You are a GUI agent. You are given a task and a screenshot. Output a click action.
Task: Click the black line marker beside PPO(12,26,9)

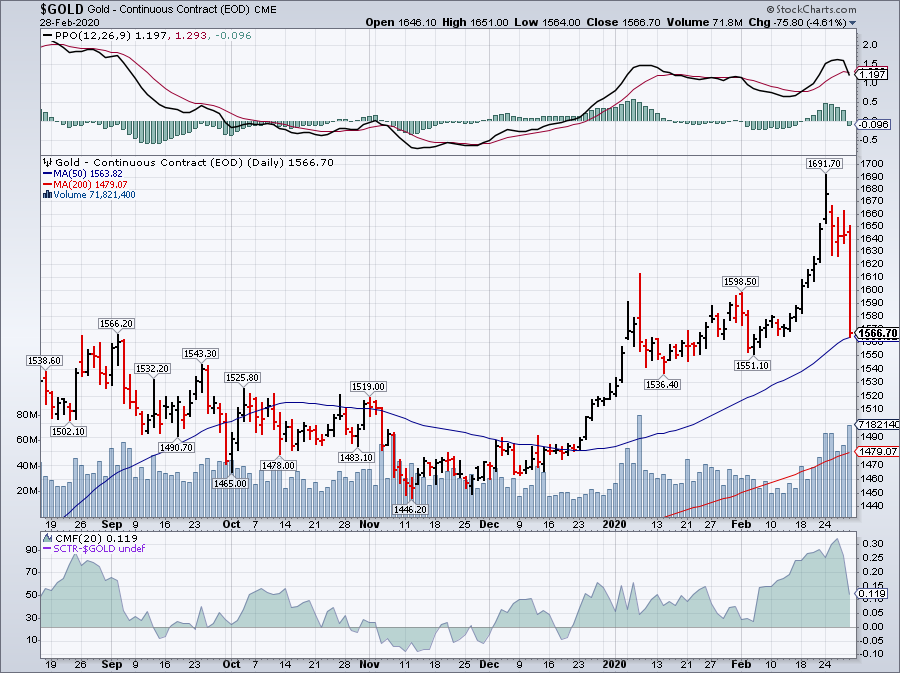(48, 36)
